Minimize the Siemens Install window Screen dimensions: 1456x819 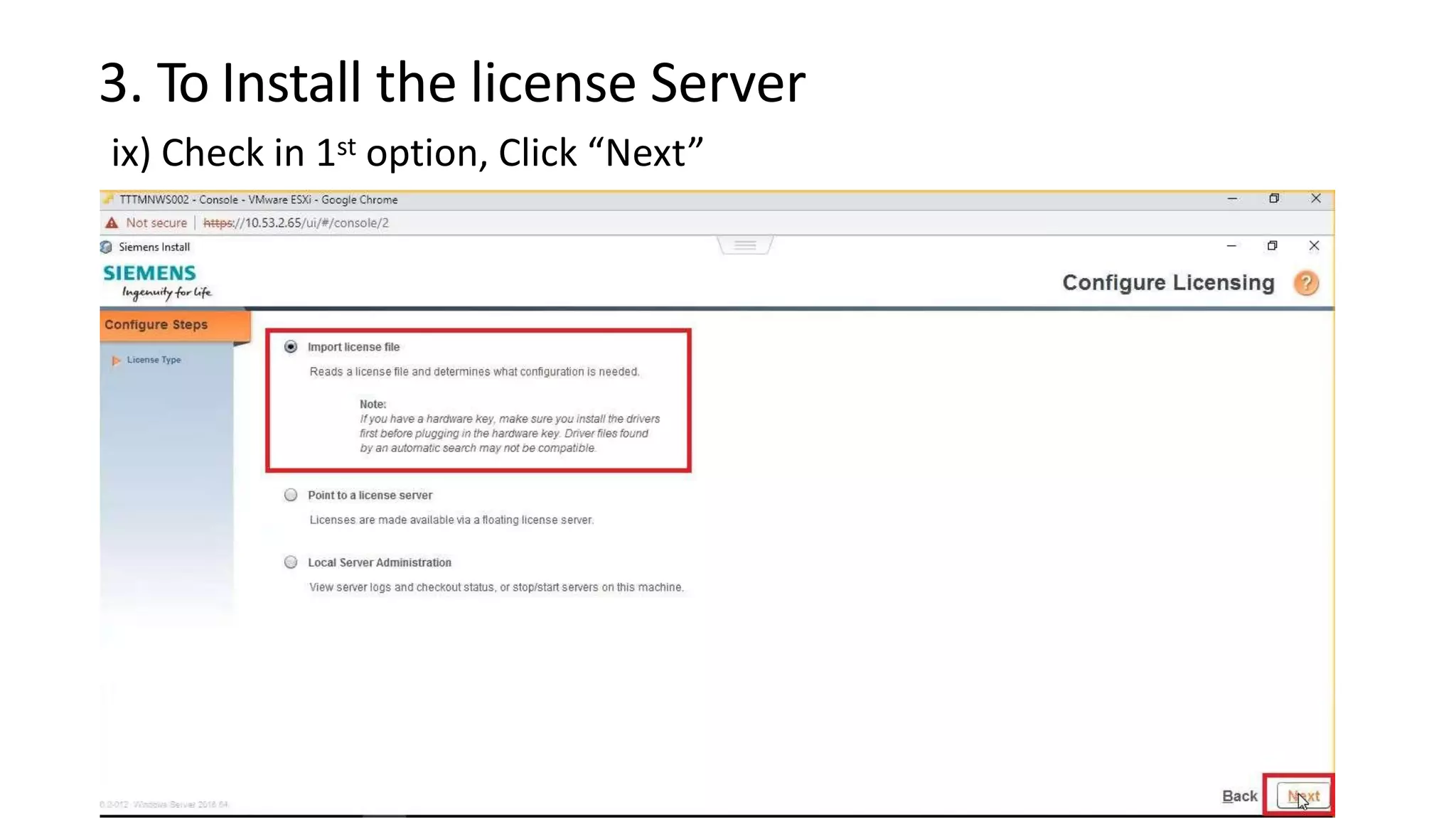click(1231, 246)
